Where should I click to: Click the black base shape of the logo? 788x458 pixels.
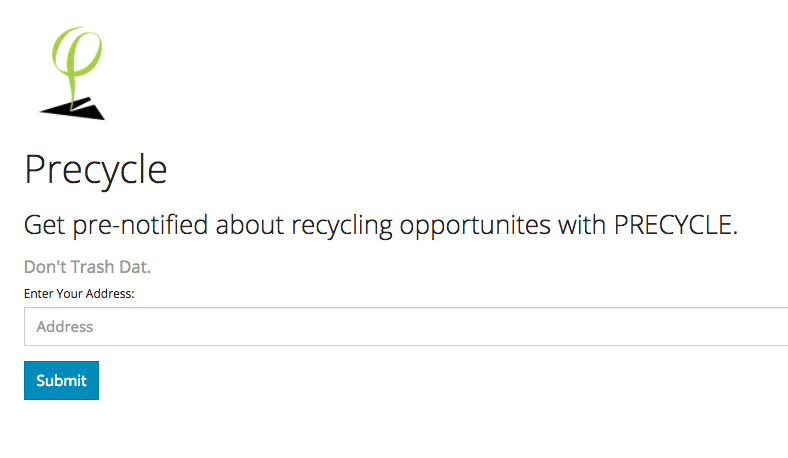point(72,109)
